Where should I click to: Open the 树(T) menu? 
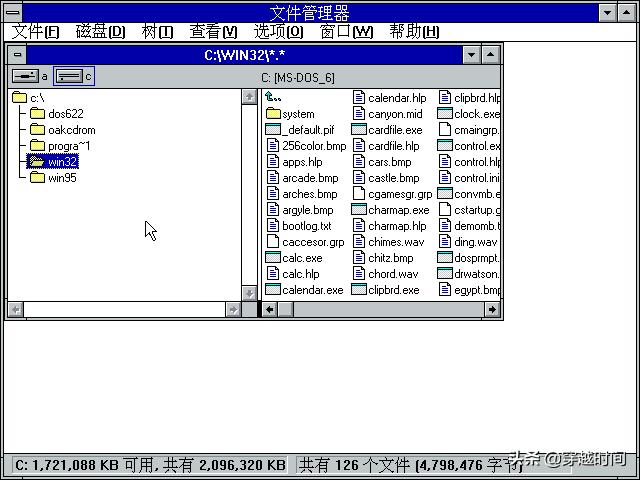pos(157,32)
